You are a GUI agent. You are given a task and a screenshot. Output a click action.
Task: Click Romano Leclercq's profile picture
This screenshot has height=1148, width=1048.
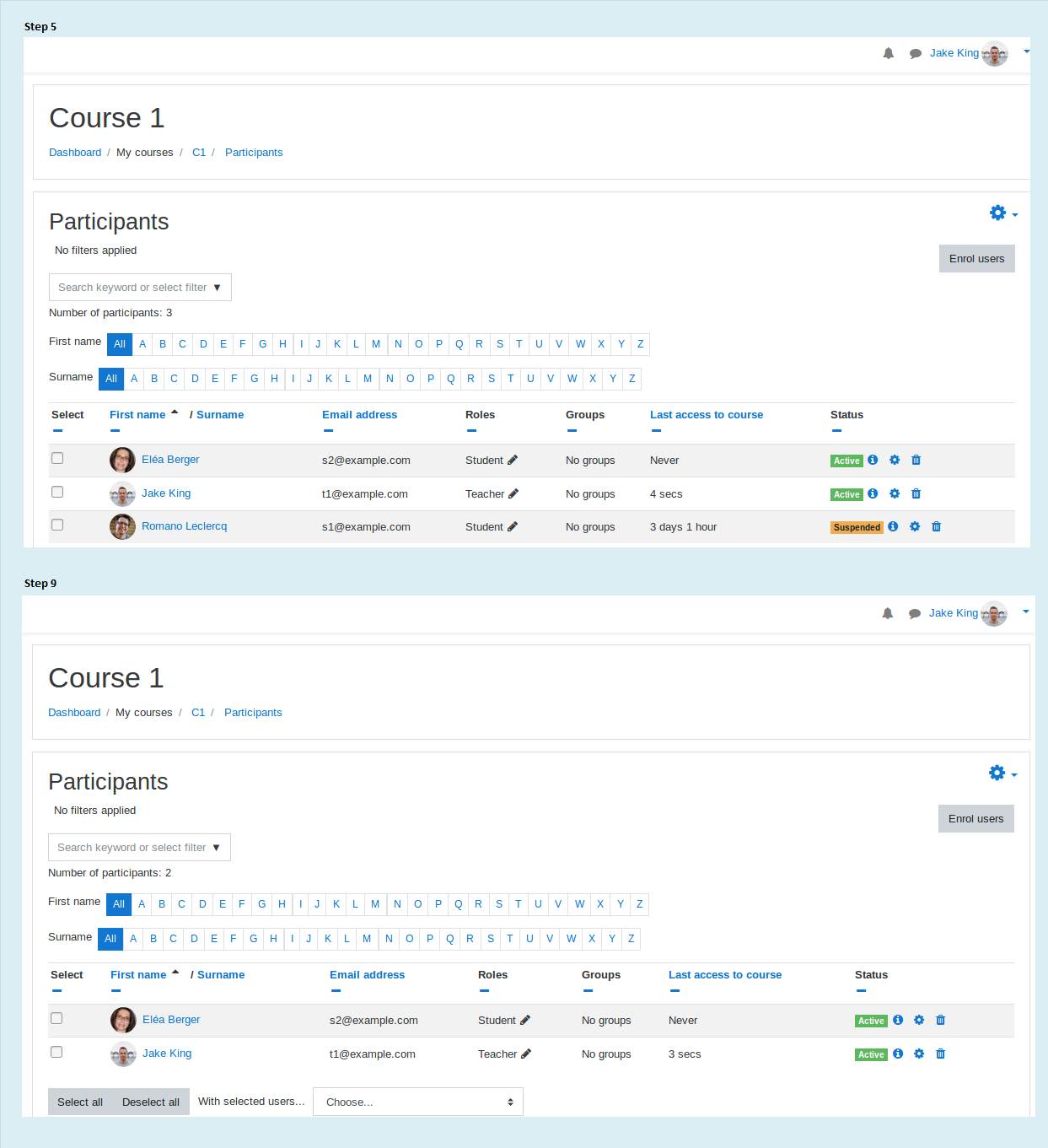click(x=122, y=526)
